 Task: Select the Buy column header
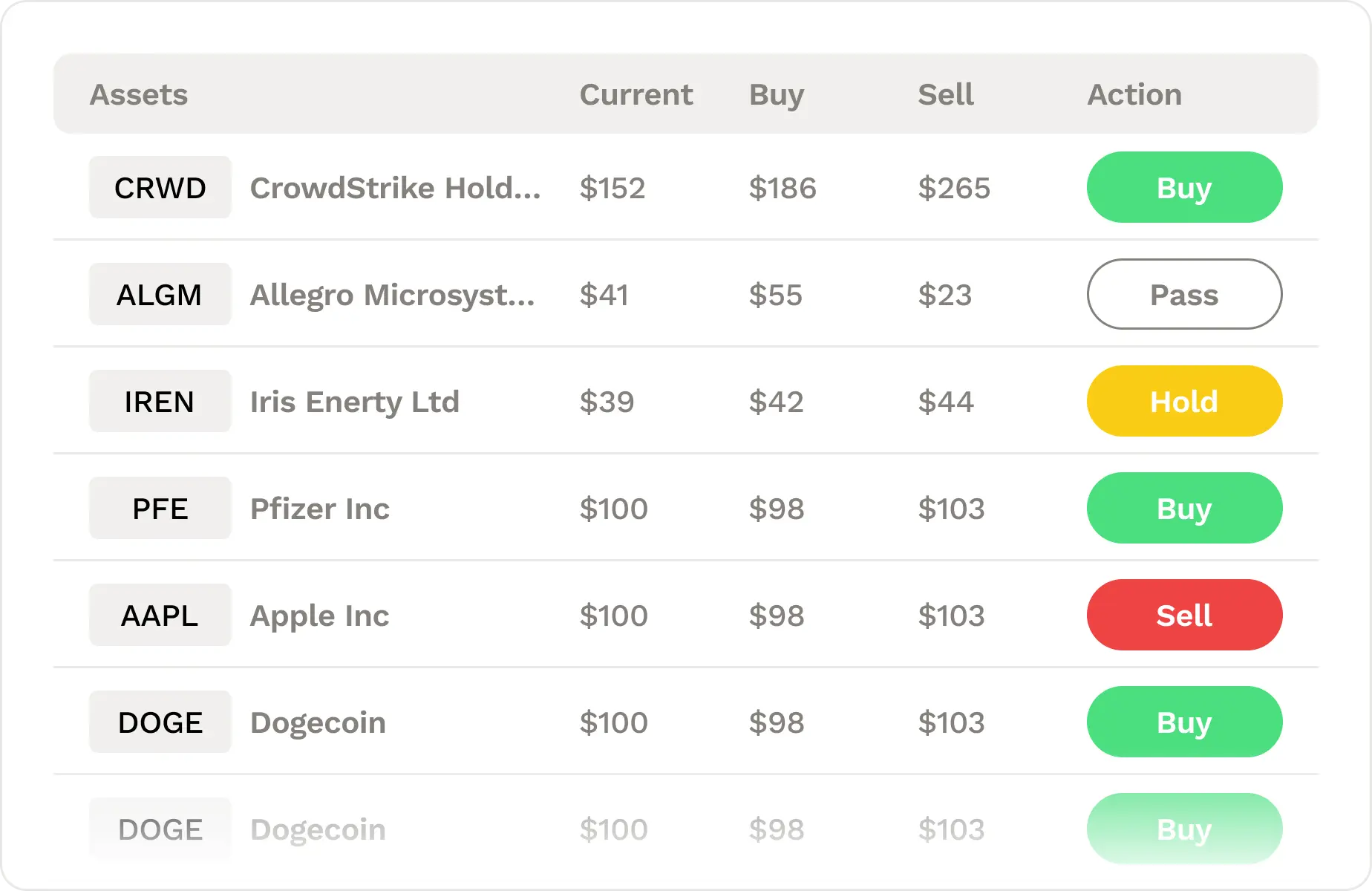775,94
